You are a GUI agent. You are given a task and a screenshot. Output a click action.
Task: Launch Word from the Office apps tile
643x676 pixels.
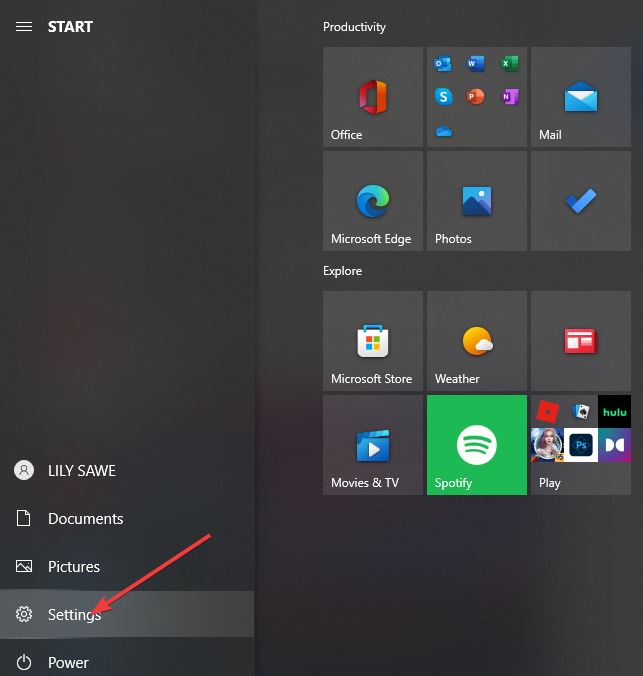(476, 63)
